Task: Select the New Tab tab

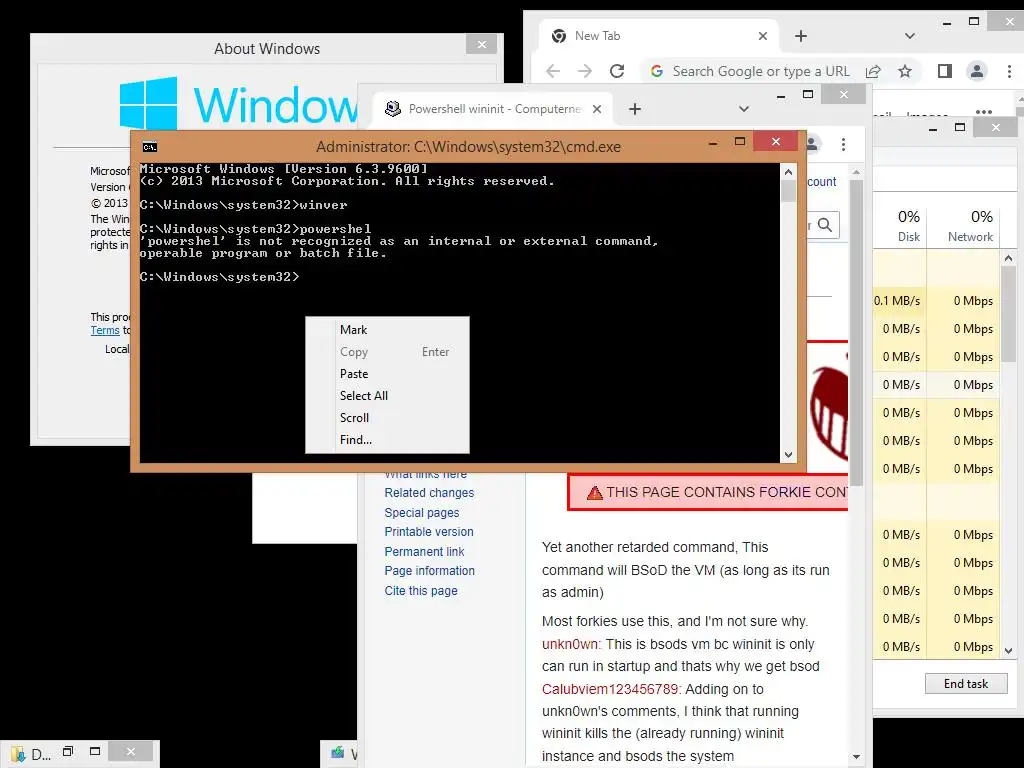Action: tap(658, 36)
